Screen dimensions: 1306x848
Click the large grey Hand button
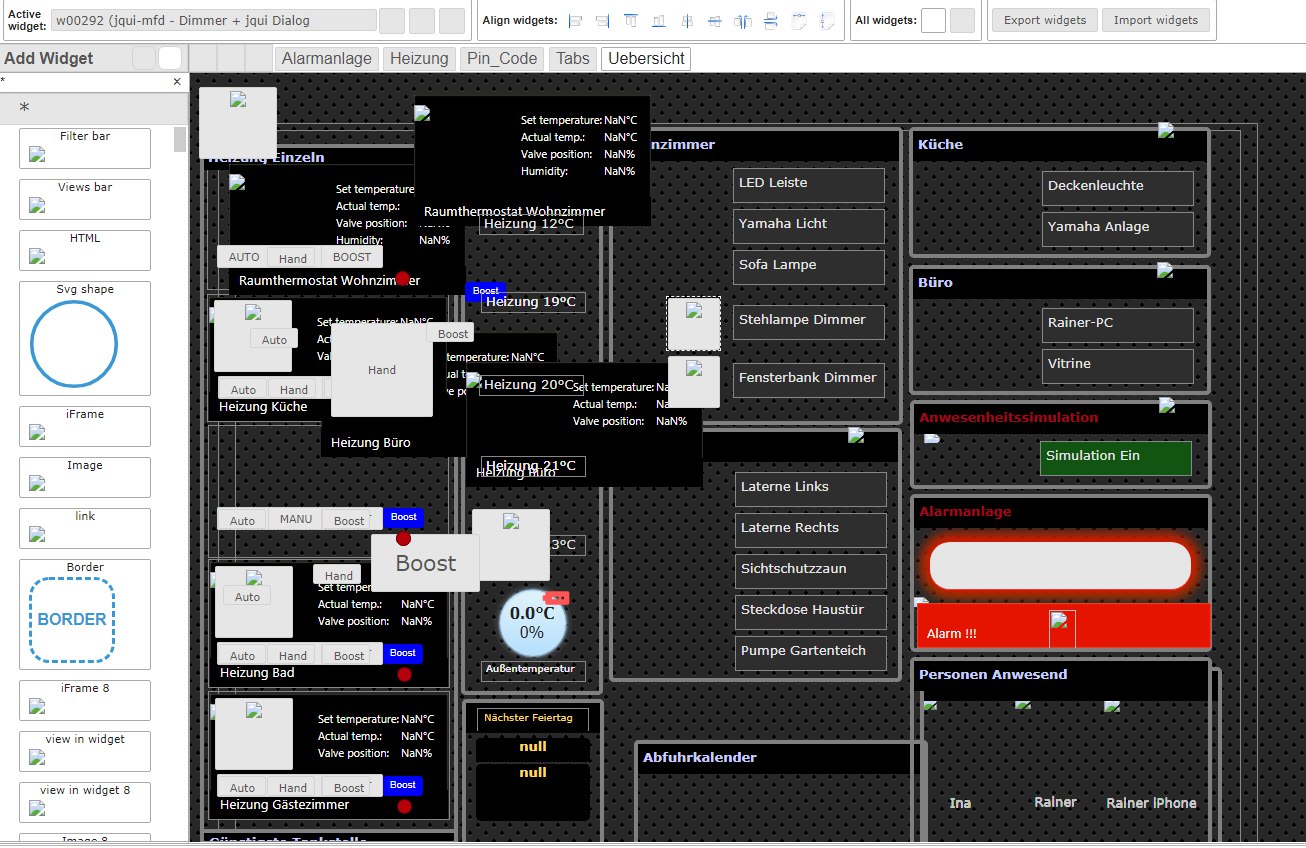tap(382, 370)
